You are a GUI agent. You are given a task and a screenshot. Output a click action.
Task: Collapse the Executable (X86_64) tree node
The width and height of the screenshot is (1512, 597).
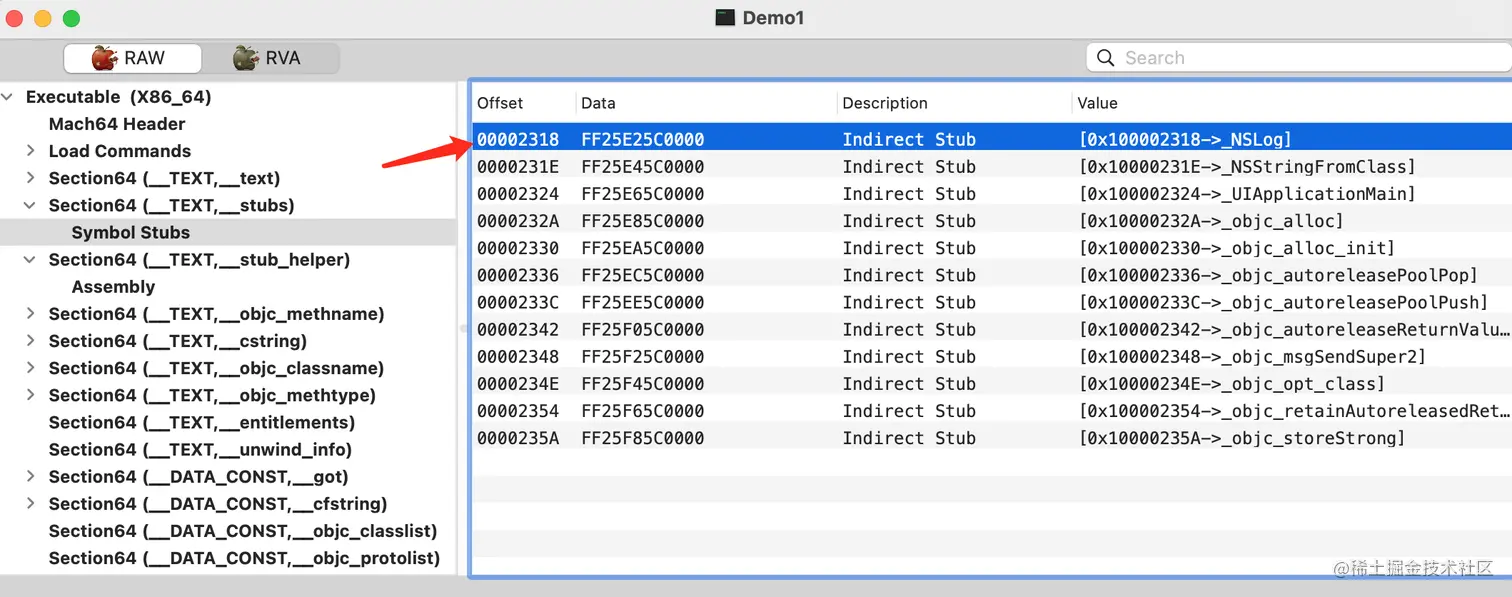[8, 97]
